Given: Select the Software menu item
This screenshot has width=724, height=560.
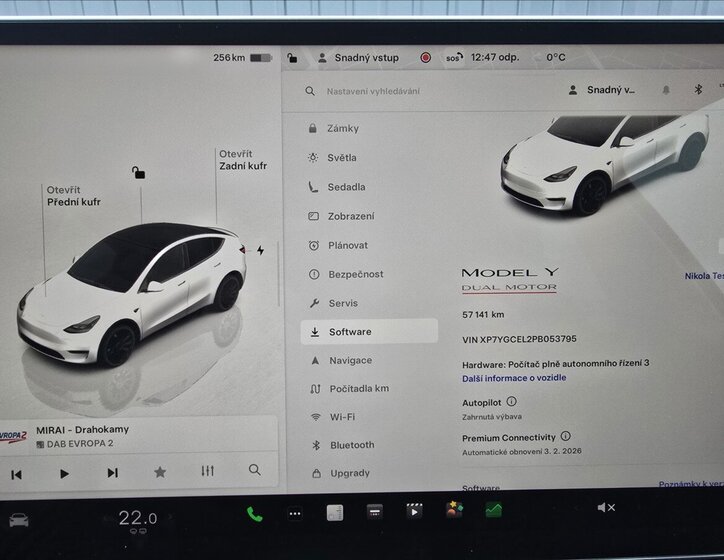Looking at the screenshot, I should [x=369, y=331].
